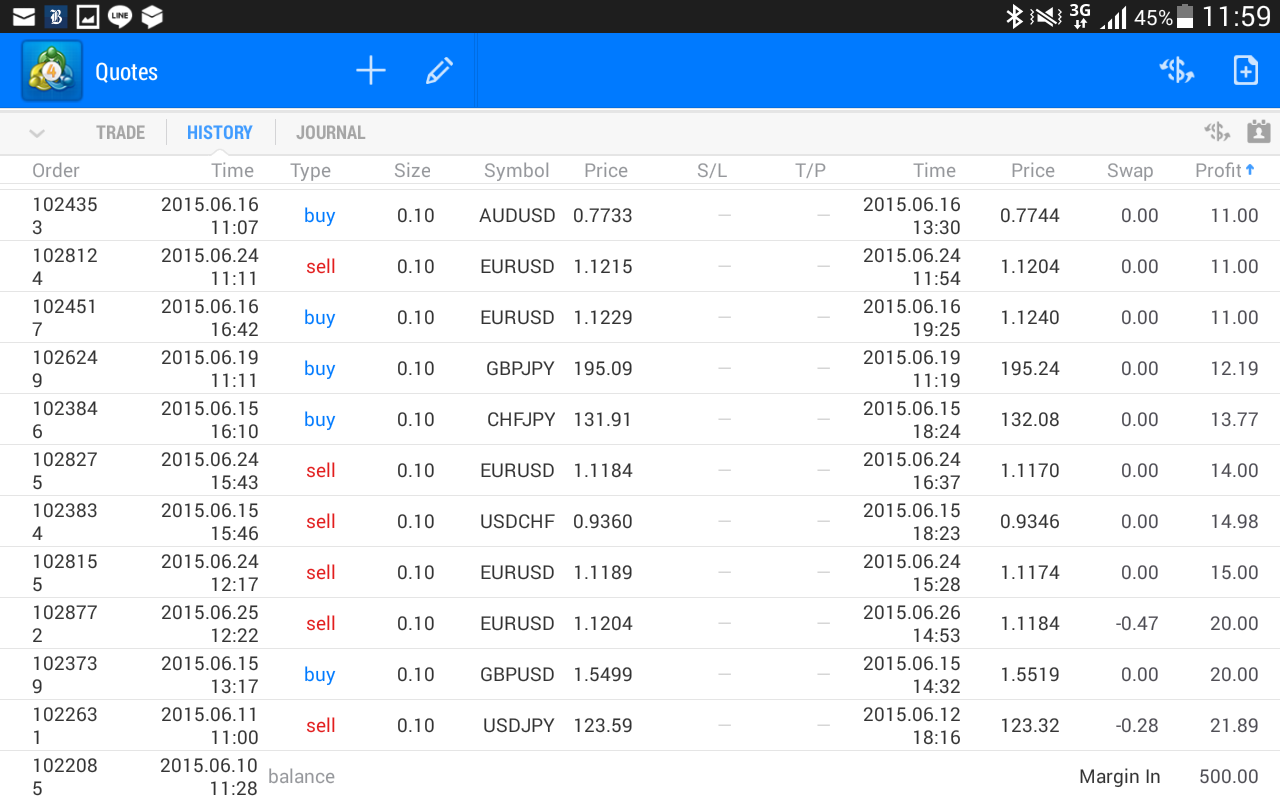
Task: Tap the muted sound status icon
Action: (1047, 16)
